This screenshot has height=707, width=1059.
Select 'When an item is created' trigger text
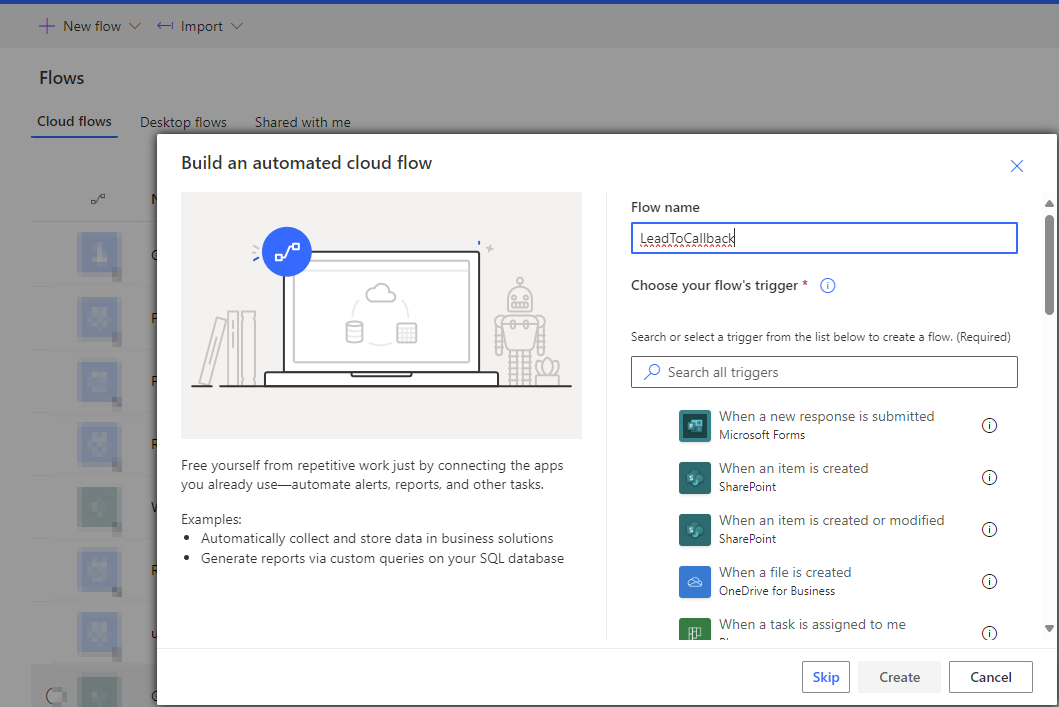pyautogui.click(x=793, y=469)
